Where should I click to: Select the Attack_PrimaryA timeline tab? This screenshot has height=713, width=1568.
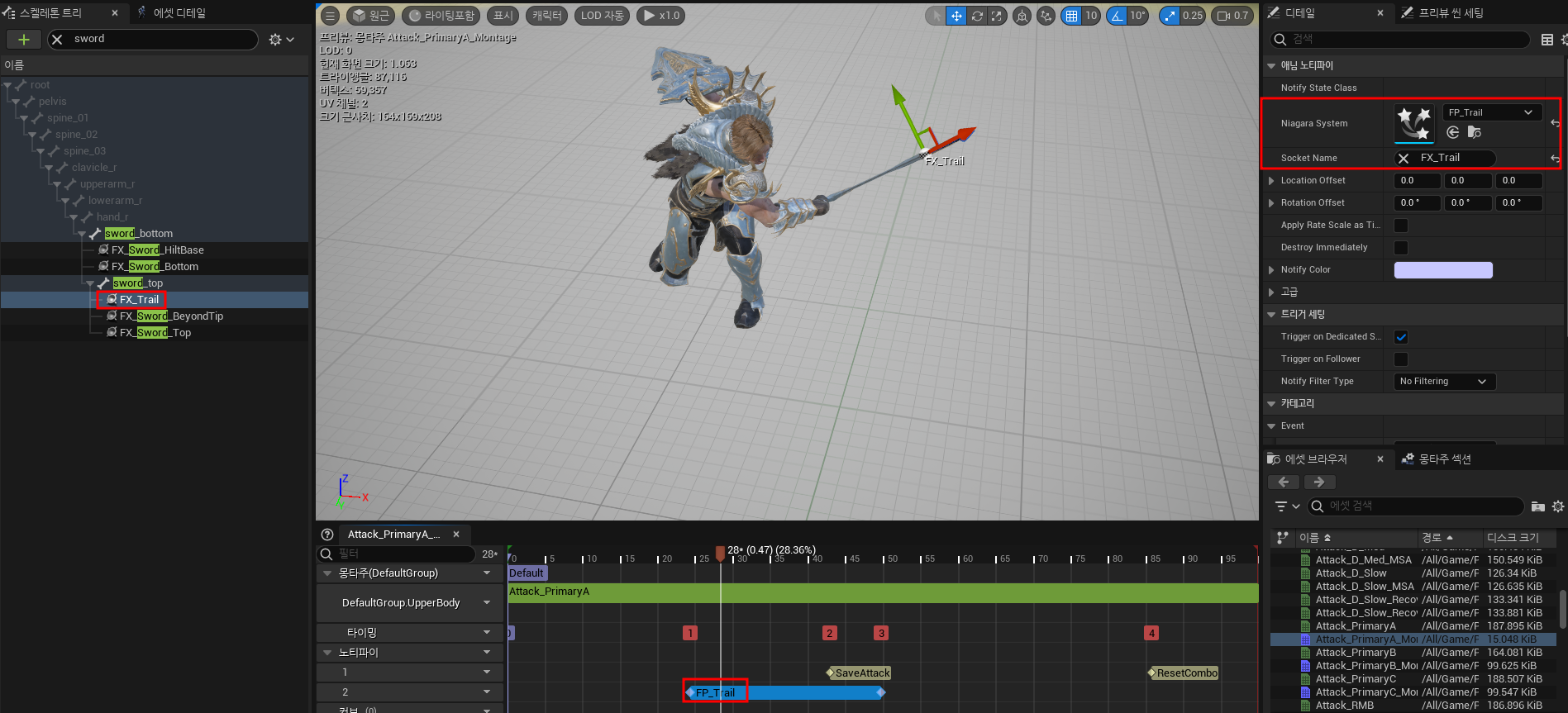[x=393, y=535]
